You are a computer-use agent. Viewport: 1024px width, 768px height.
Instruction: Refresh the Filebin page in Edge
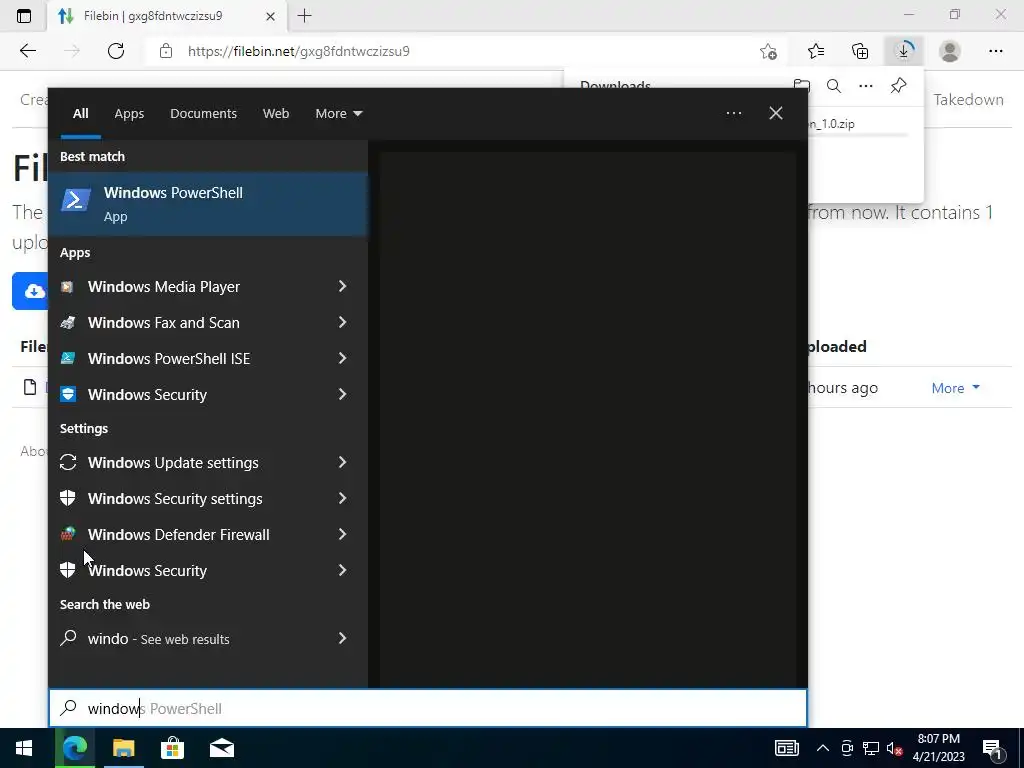click(116, 51)
